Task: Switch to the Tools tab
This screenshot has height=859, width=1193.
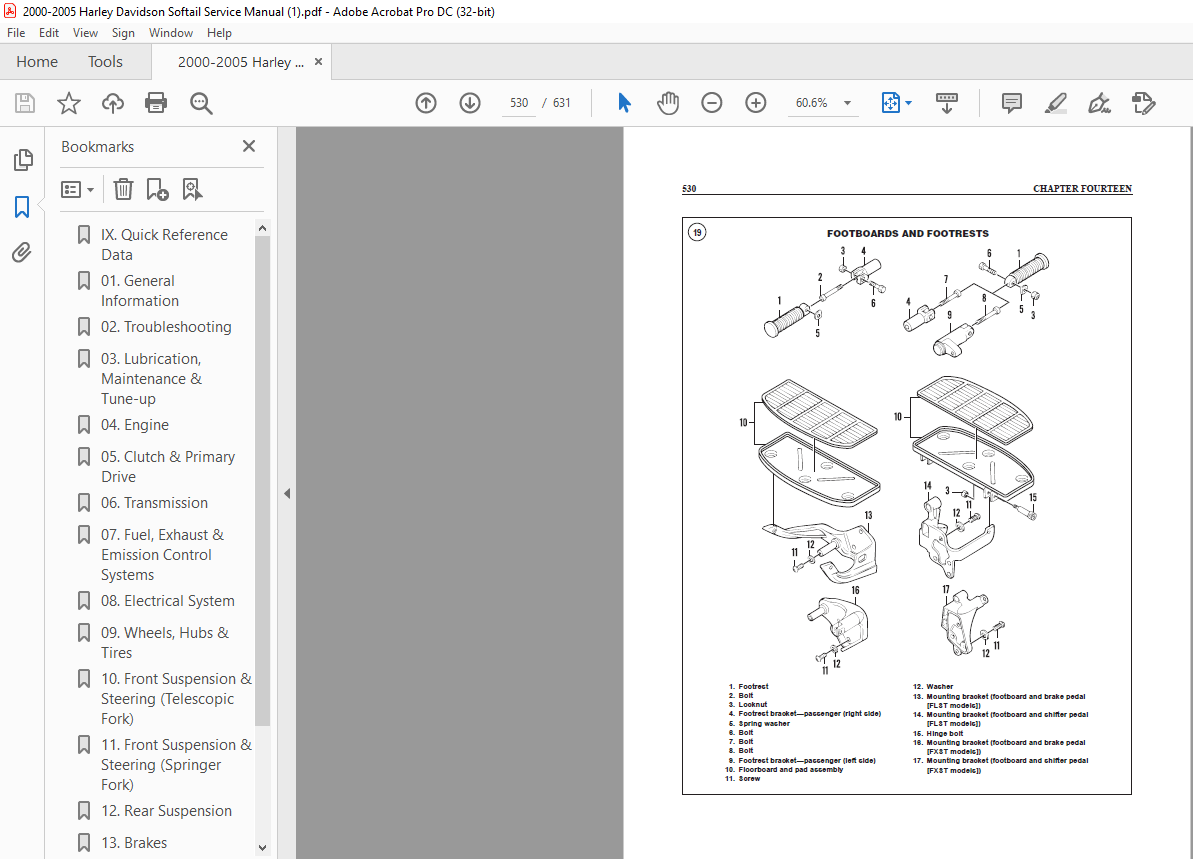Action: click(x=105, y=62)
